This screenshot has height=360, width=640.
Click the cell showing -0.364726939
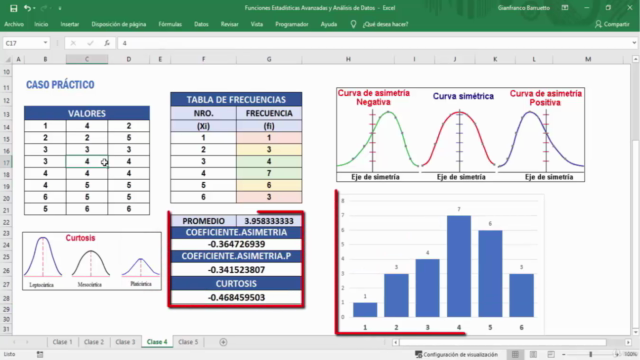pyautogui.click(x=236, y=244)
